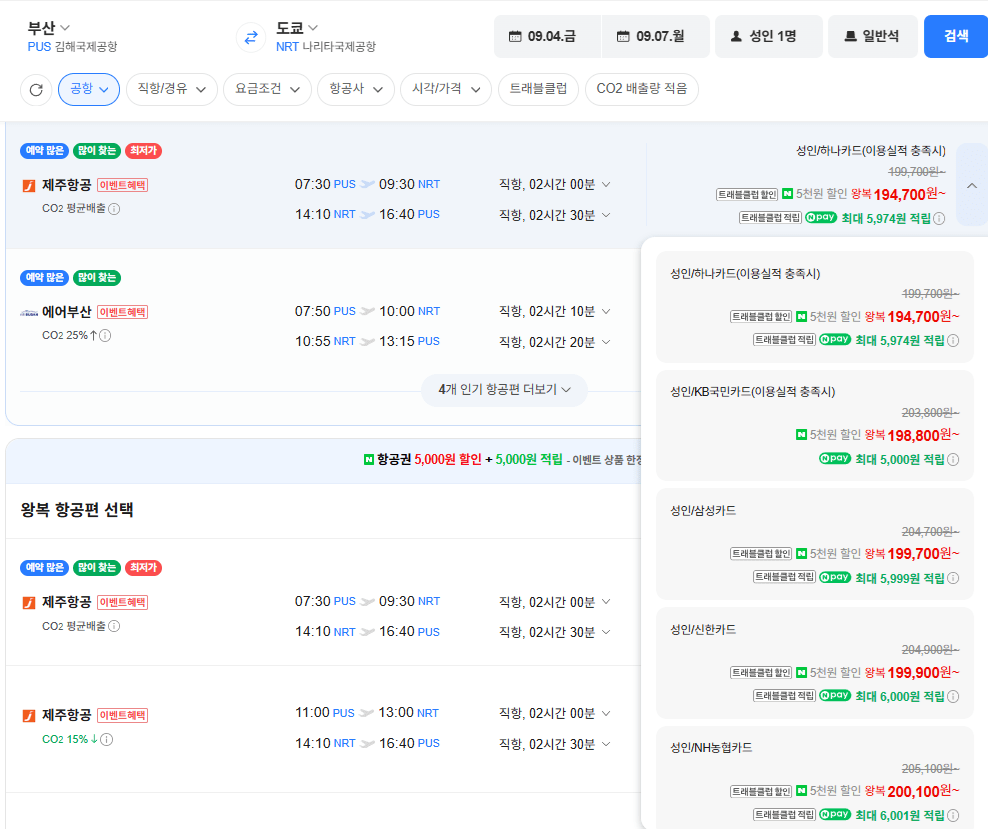This screenshot has width=988, height=829.
Task: Click 트래블클럽 적립 tag in NH농협카드 fare
Action: [x=784, y=815]
